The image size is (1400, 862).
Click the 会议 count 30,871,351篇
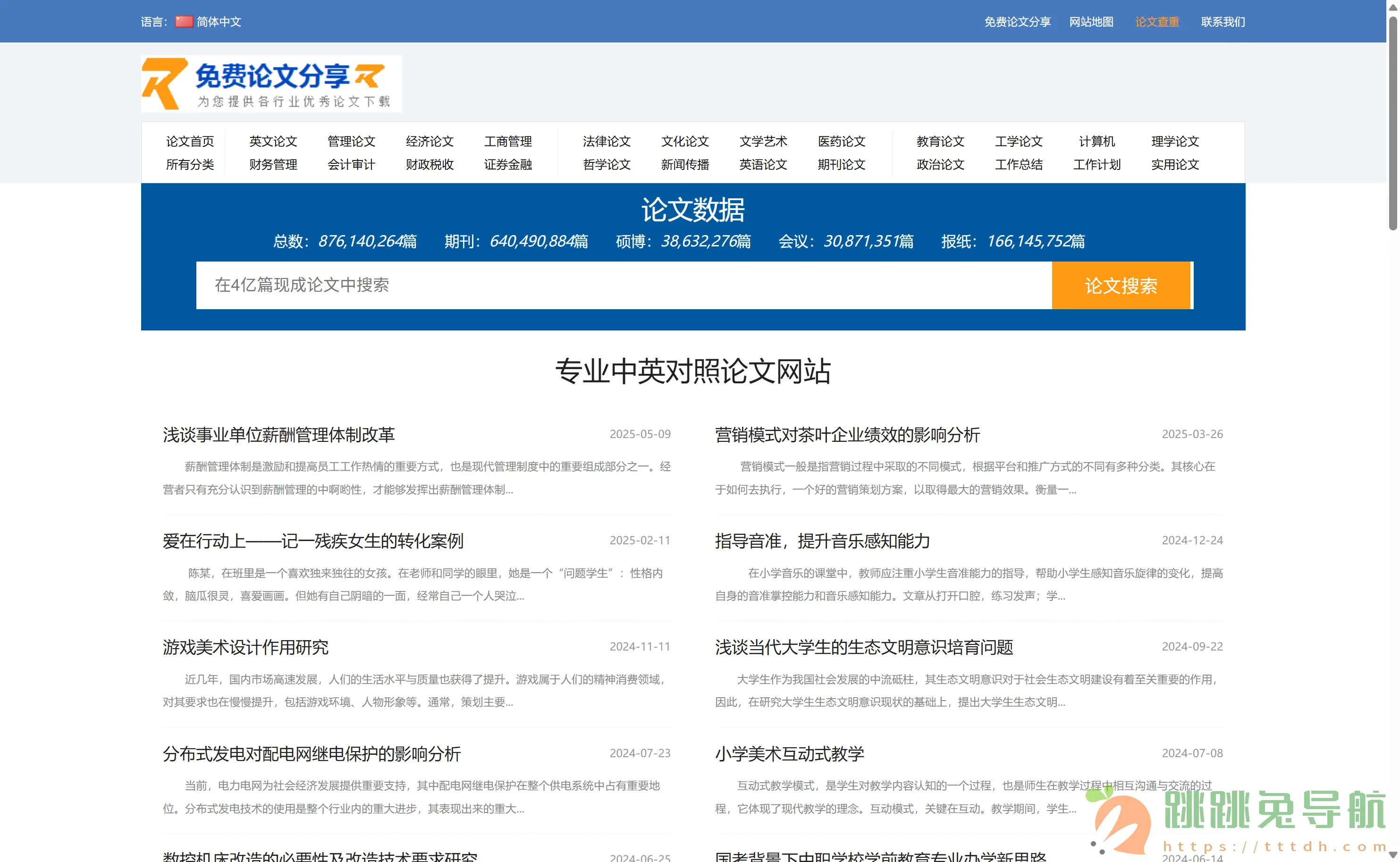tap(869, 241)
